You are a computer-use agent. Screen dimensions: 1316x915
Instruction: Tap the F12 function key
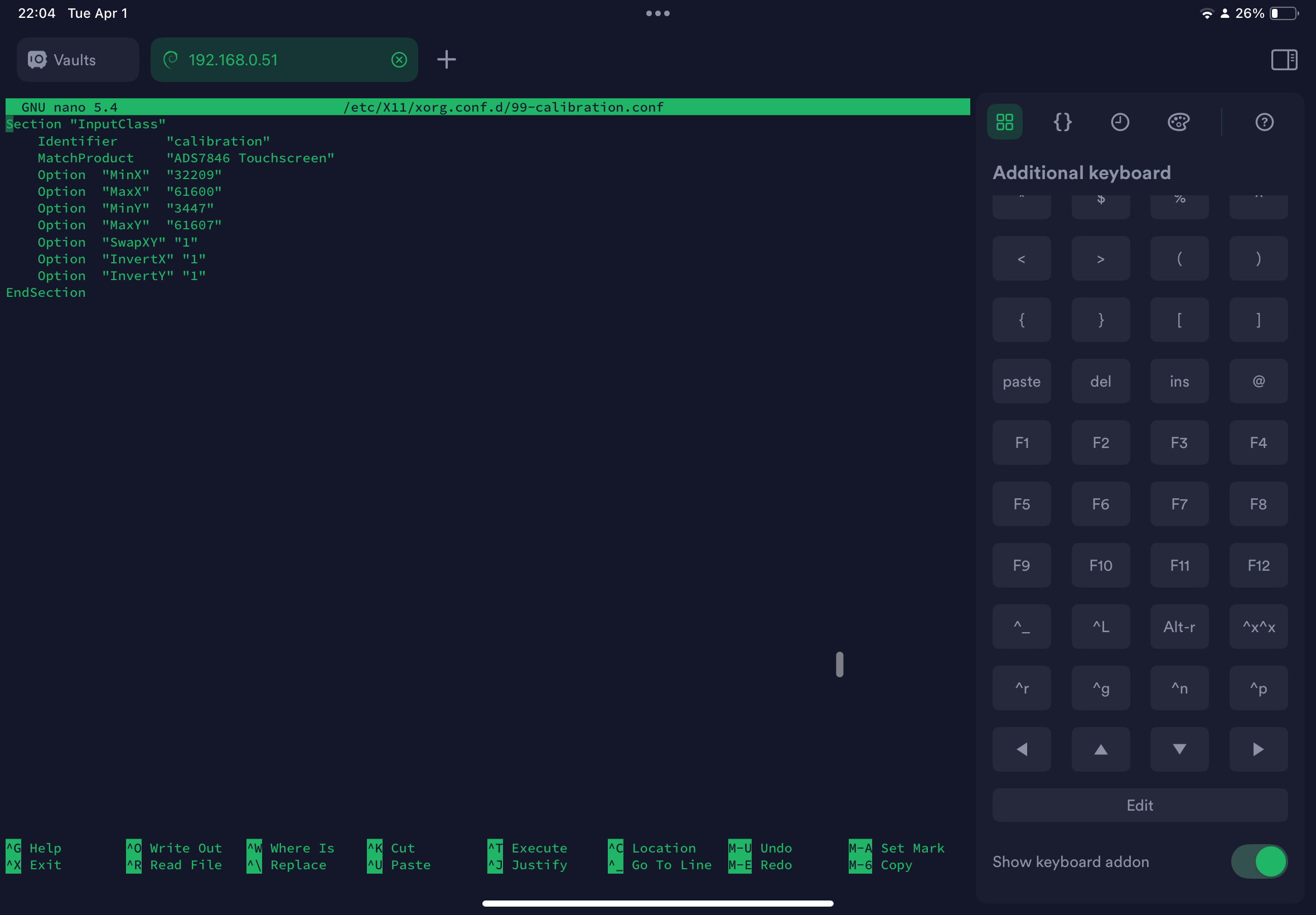(x=1258, y=565)
